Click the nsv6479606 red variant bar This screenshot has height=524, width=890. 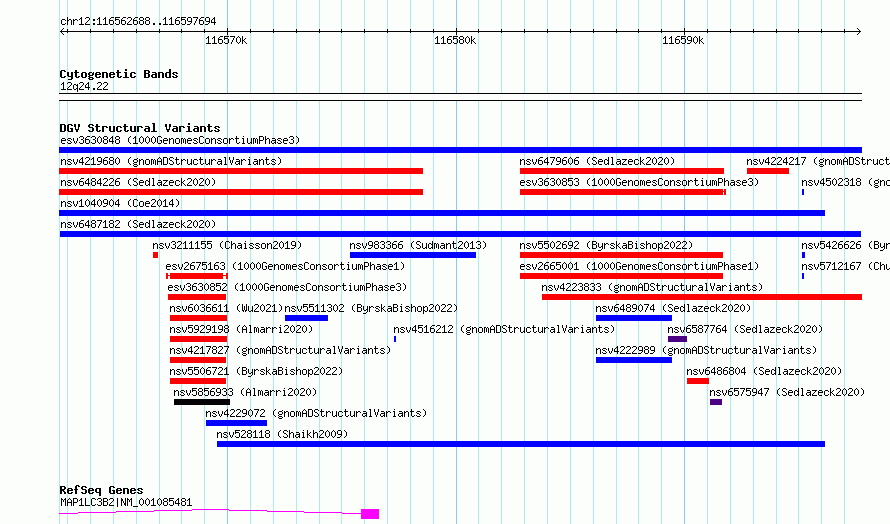(622, 171)
